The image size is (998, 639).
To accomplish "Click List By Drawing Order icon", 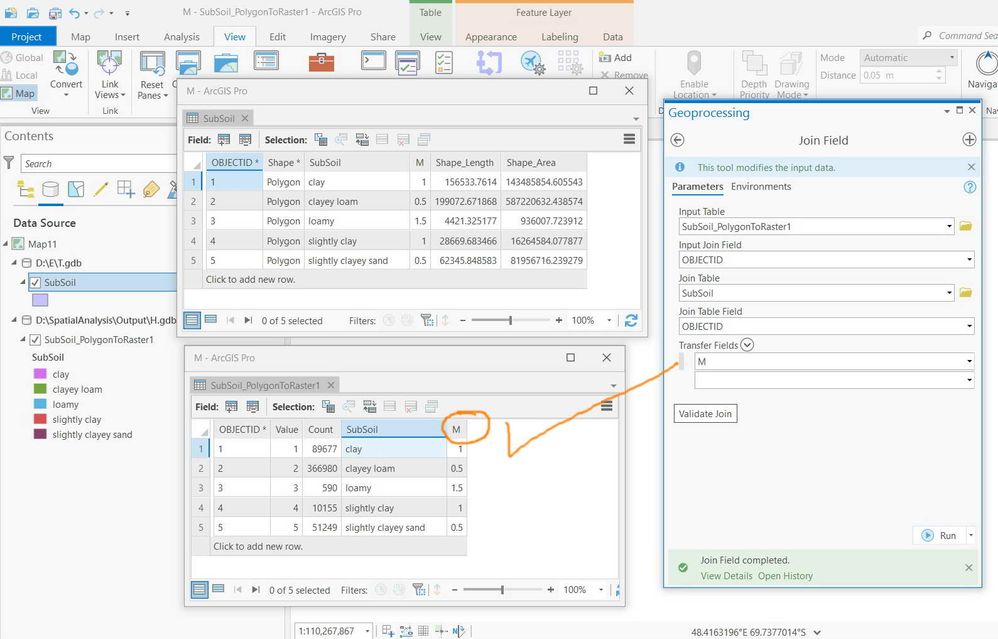I will [x=26, y=189].
